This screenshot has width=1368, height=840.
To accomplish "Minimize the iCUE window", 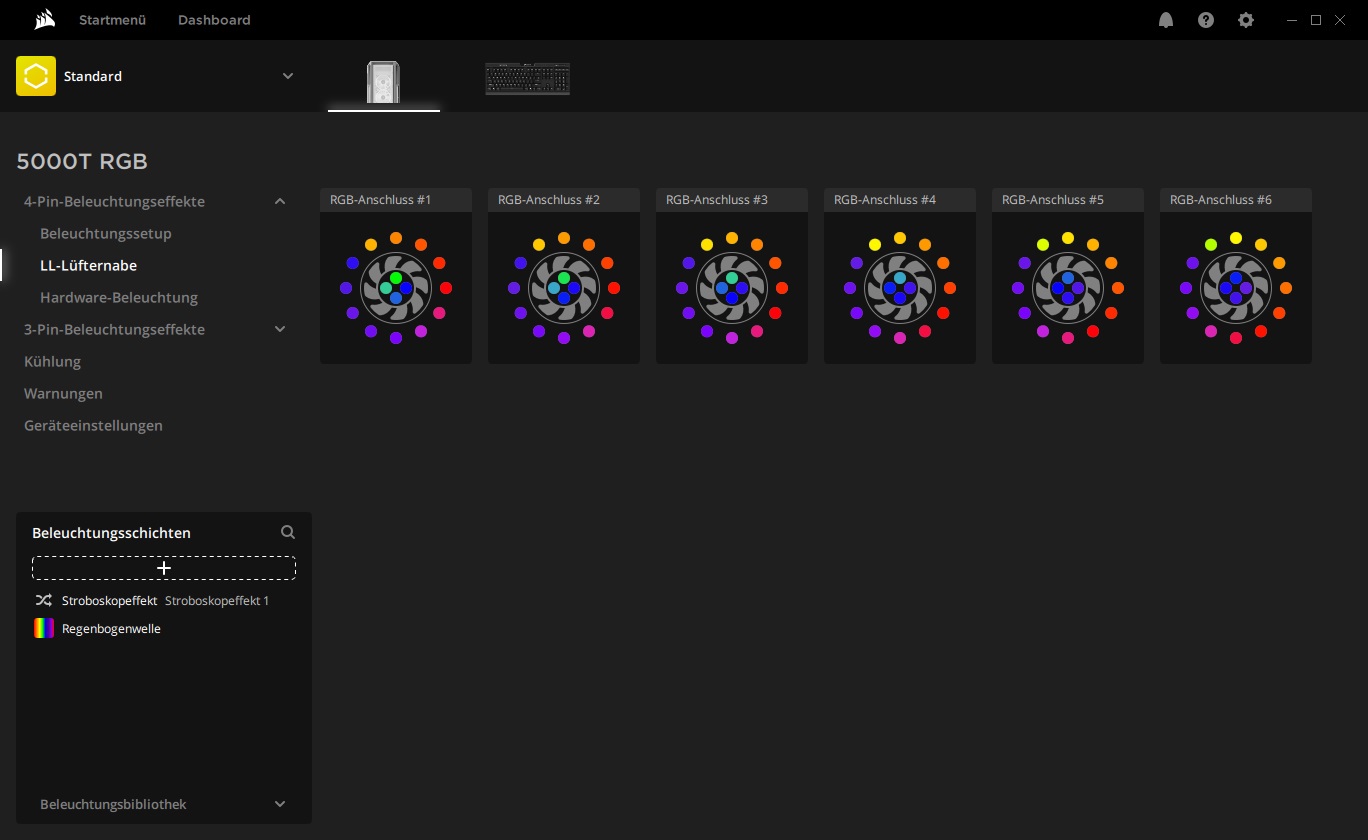I will click(1292, 20).
